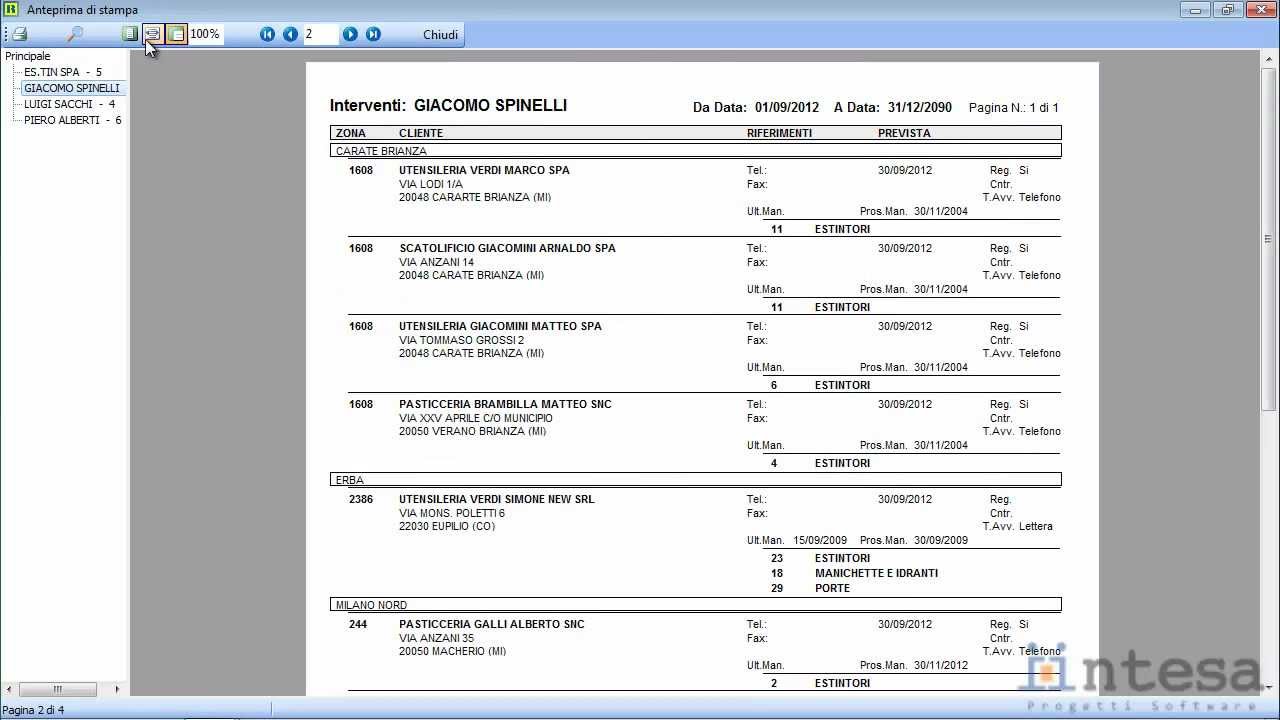Click the application icon in title bar
The image size is (1280, 720).
click(x=11, y=10)
